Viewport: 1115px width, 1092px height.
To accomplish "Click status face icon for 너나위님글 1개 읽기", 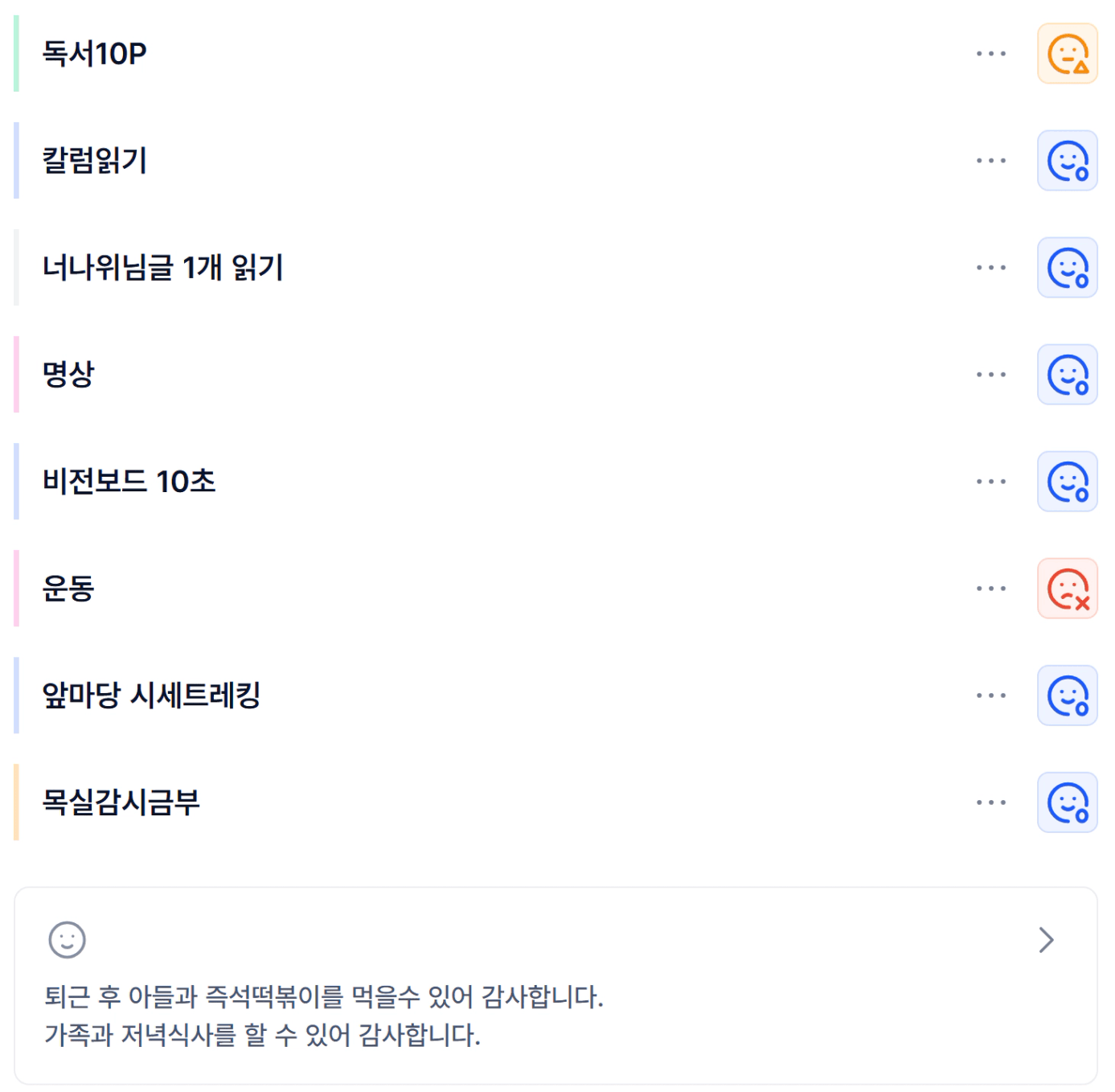I will pyautogui.click(x=1067, y=268).
